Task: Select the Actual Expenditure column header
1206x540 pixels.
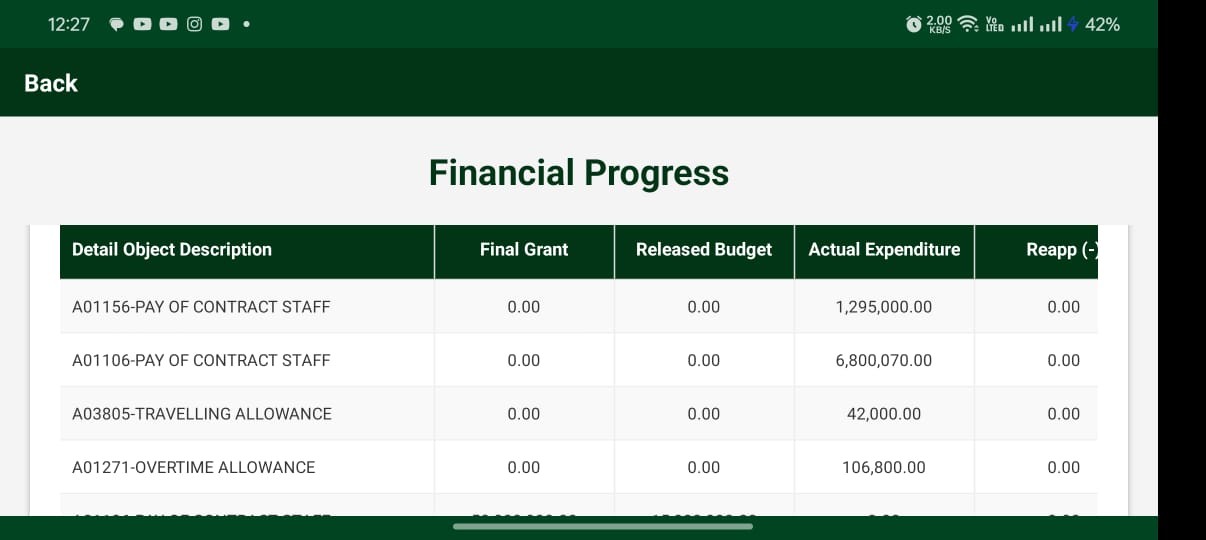Action: [884, 251]
